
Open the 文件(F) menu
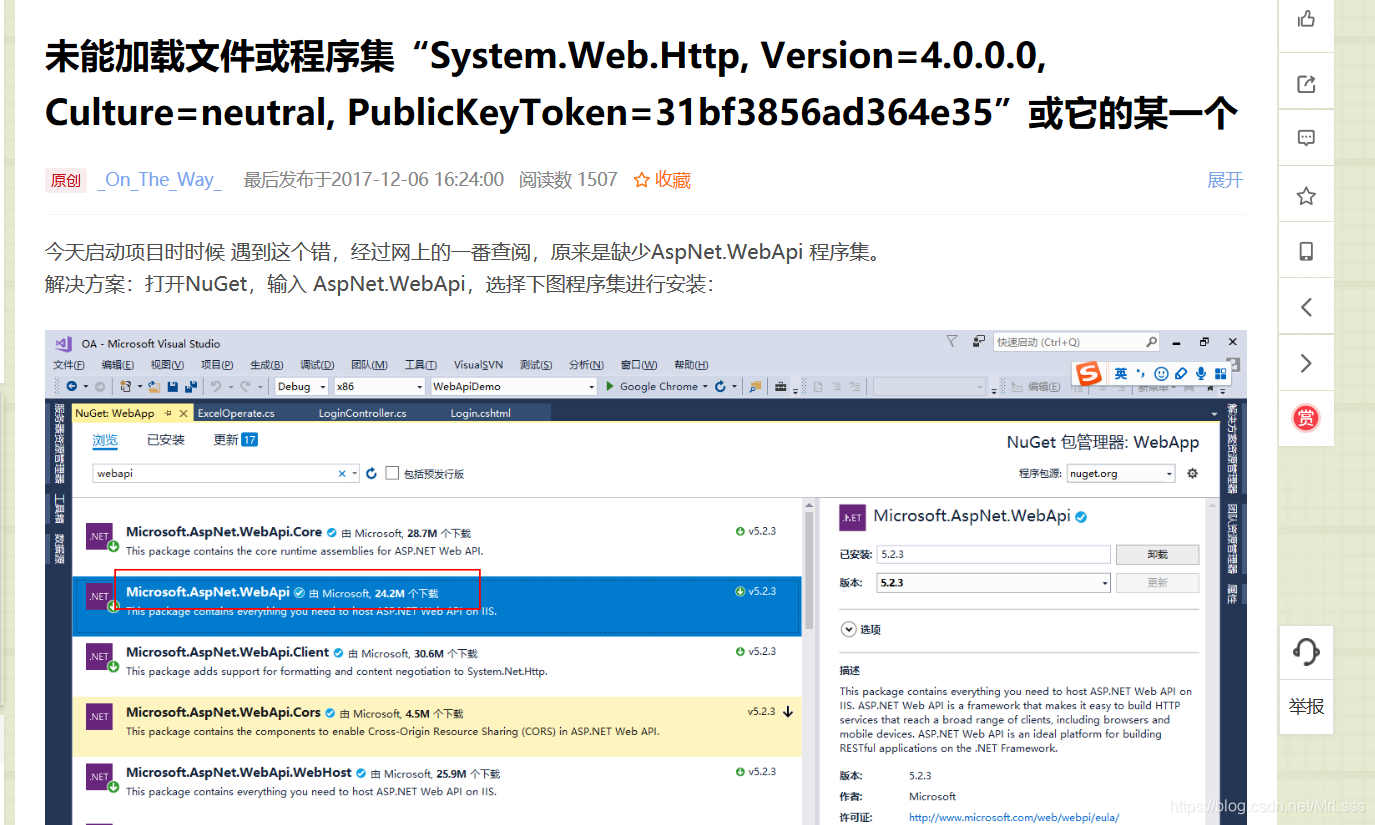pos(69,365)
